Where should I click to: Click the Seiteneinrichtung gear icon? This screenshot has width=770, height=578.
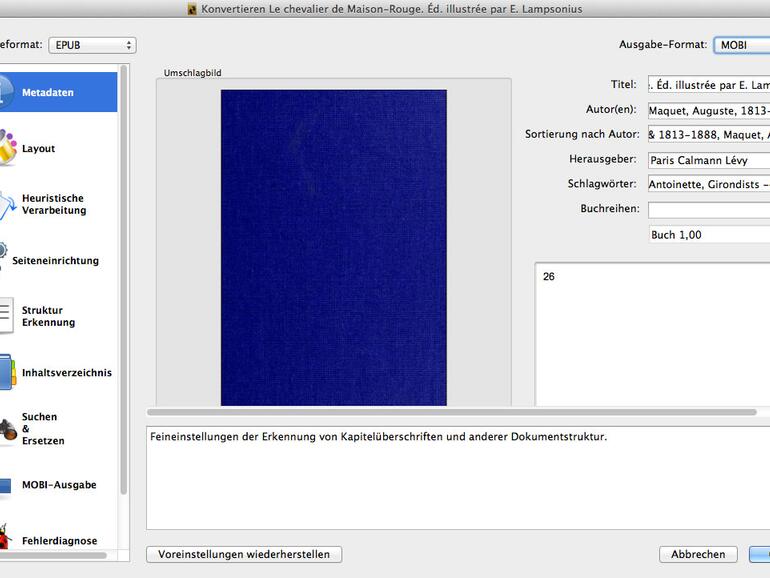3,260
